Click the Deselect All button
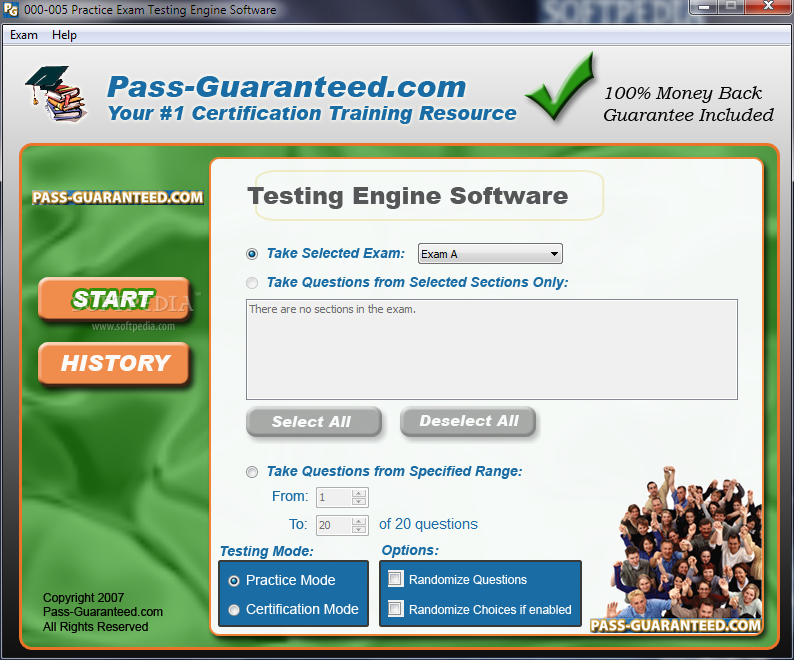 468,421
